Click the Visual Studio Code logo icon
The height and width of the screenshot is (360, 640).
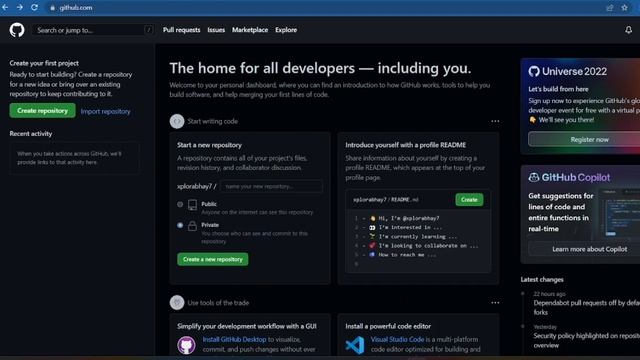tap(355, 345)
